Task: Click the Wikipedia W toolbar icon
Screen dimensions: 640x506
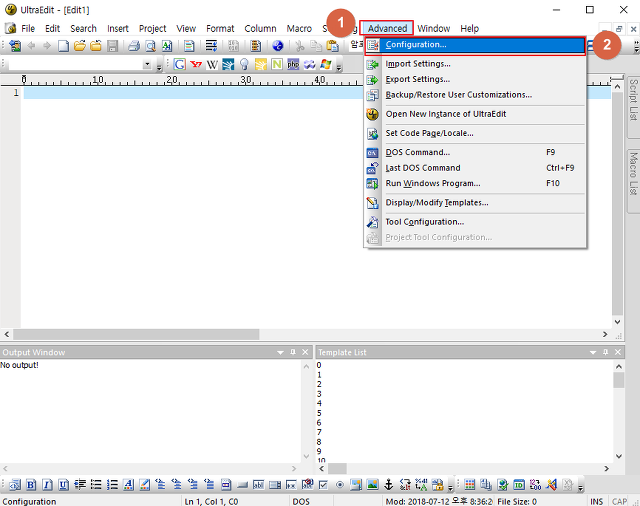Action: (x=212, y=64)
